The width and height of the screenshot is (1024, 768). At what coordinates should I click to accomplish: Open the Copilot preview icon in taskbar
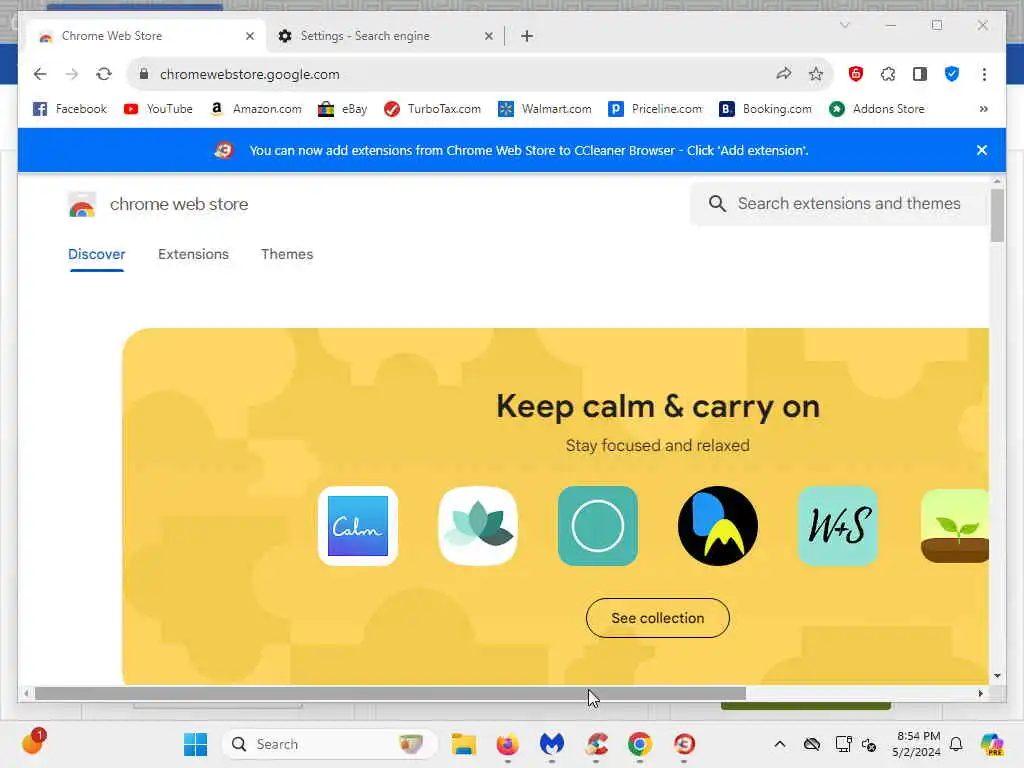tap(992, 744)
